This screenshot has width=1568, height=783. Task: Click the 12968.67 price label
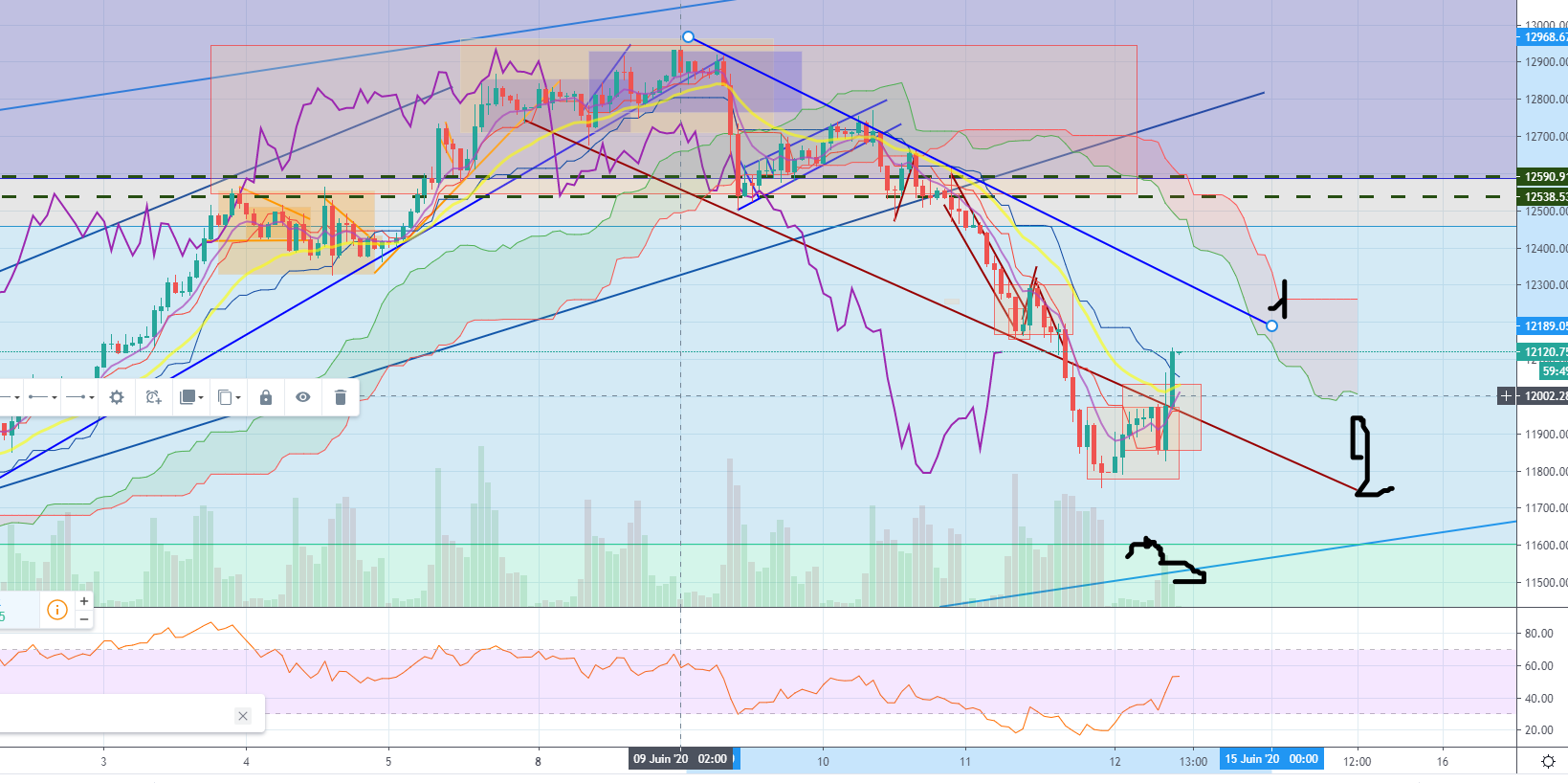(1543, 37)
